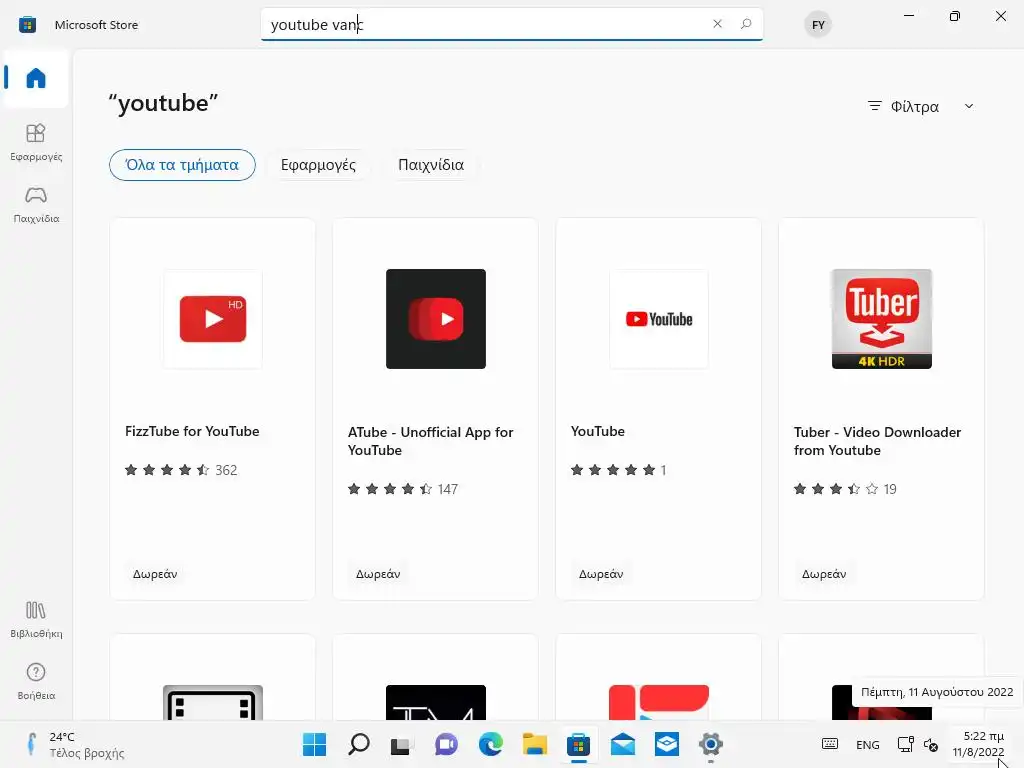1024x768 pixels.
Task: Click the Microsoft Store logo icon
Action: 27,25
